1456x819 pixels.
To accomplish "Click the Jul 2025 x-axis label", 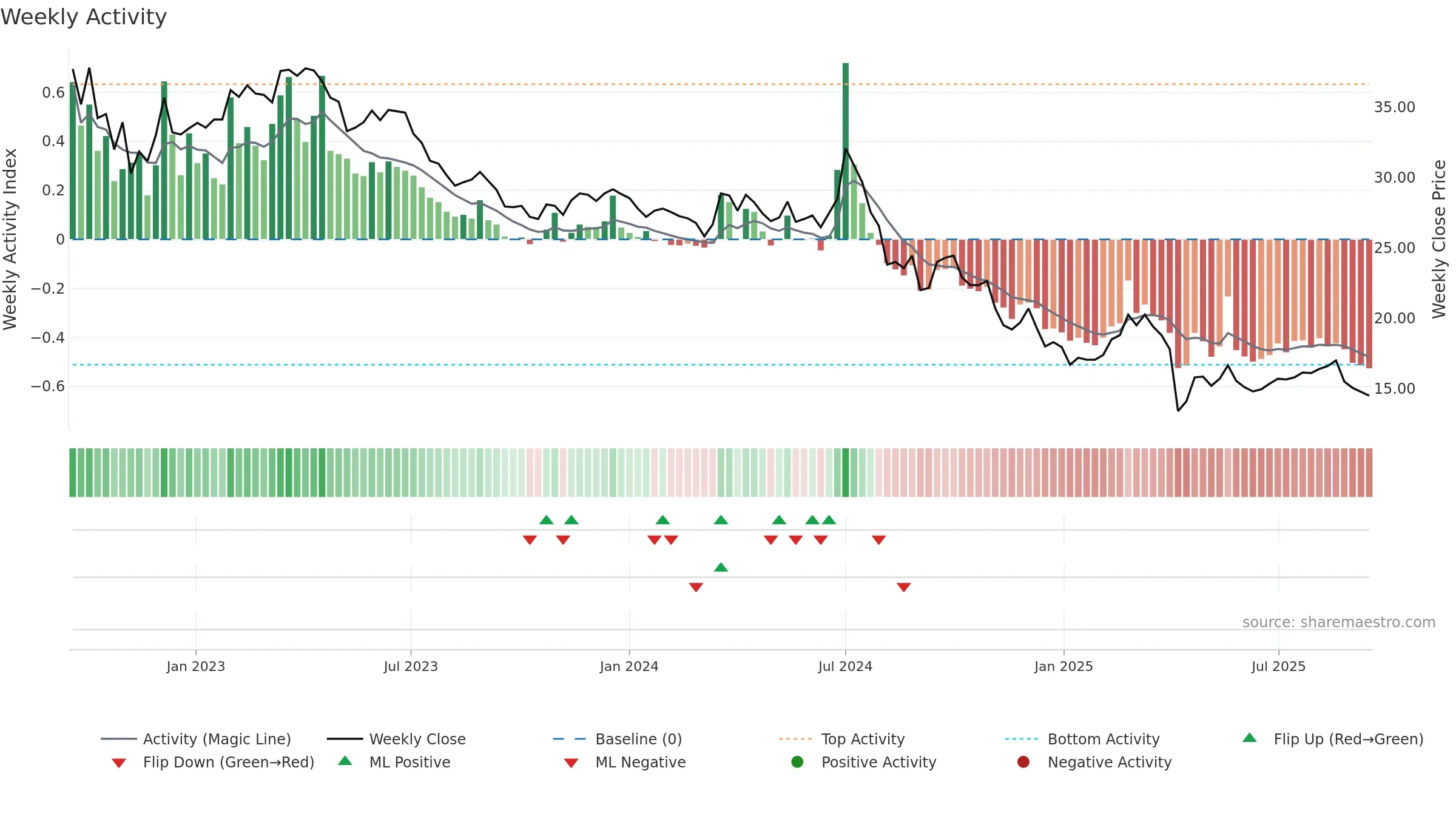I will 1278,667.
